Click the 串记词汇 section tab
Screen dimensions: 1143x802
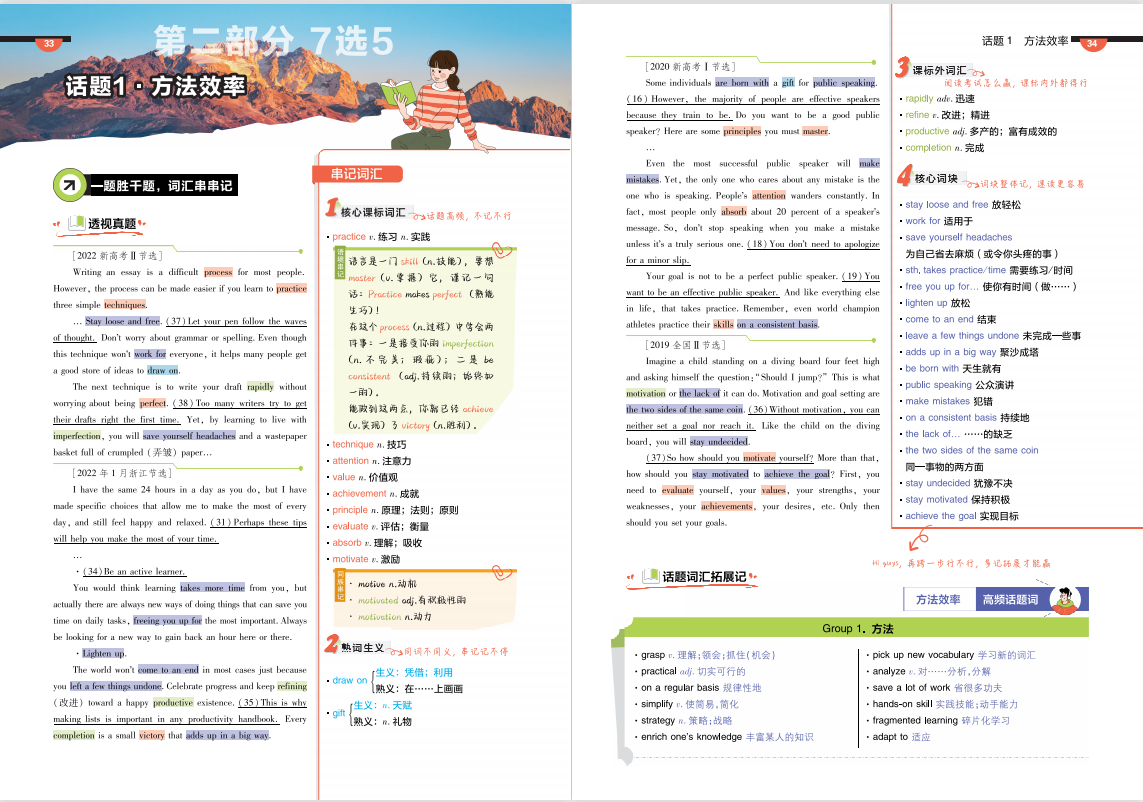pyautogui.click(x=356, y=174)
